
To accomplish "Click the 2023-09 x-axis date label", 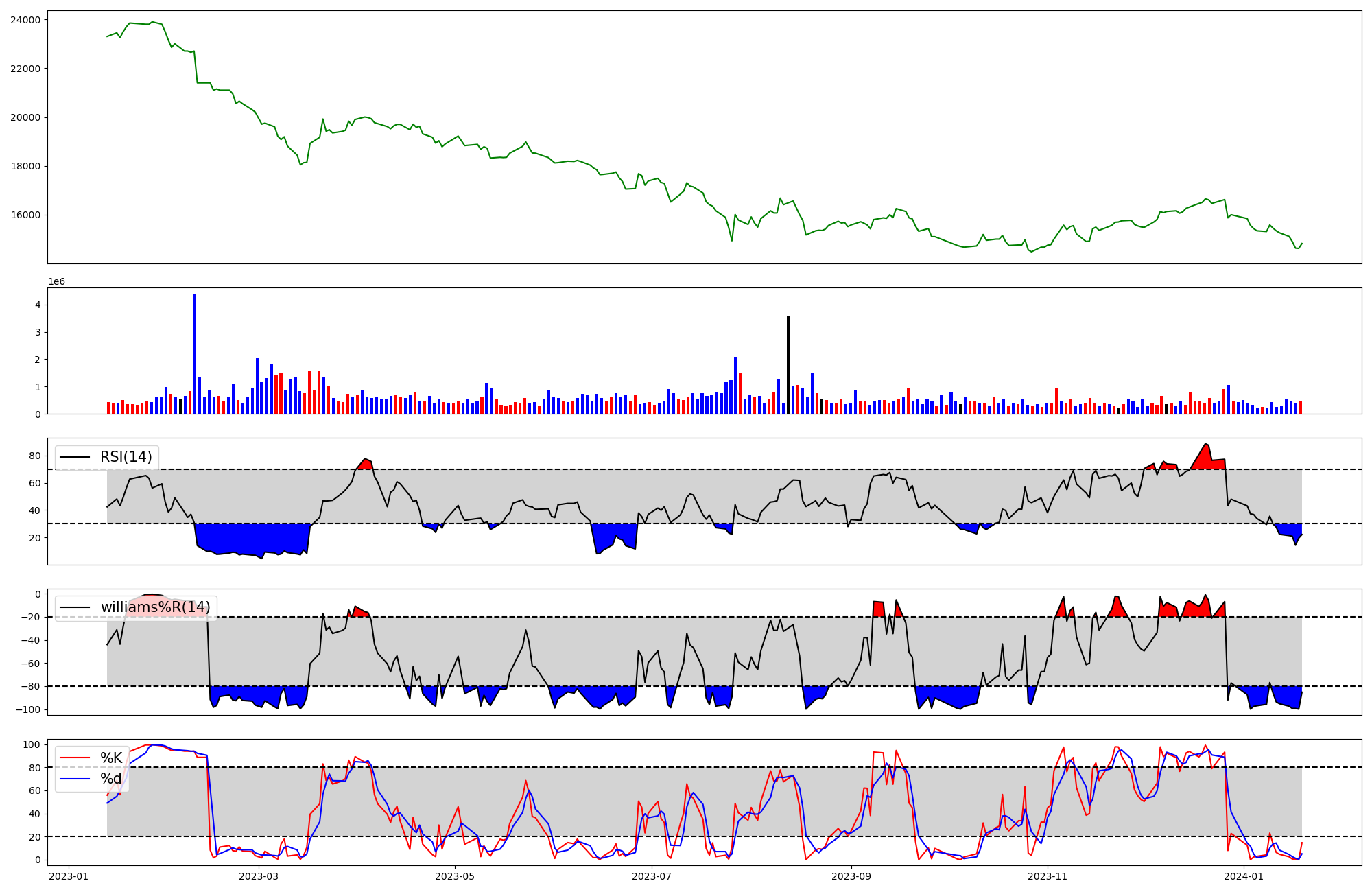I will coord(851,876).
